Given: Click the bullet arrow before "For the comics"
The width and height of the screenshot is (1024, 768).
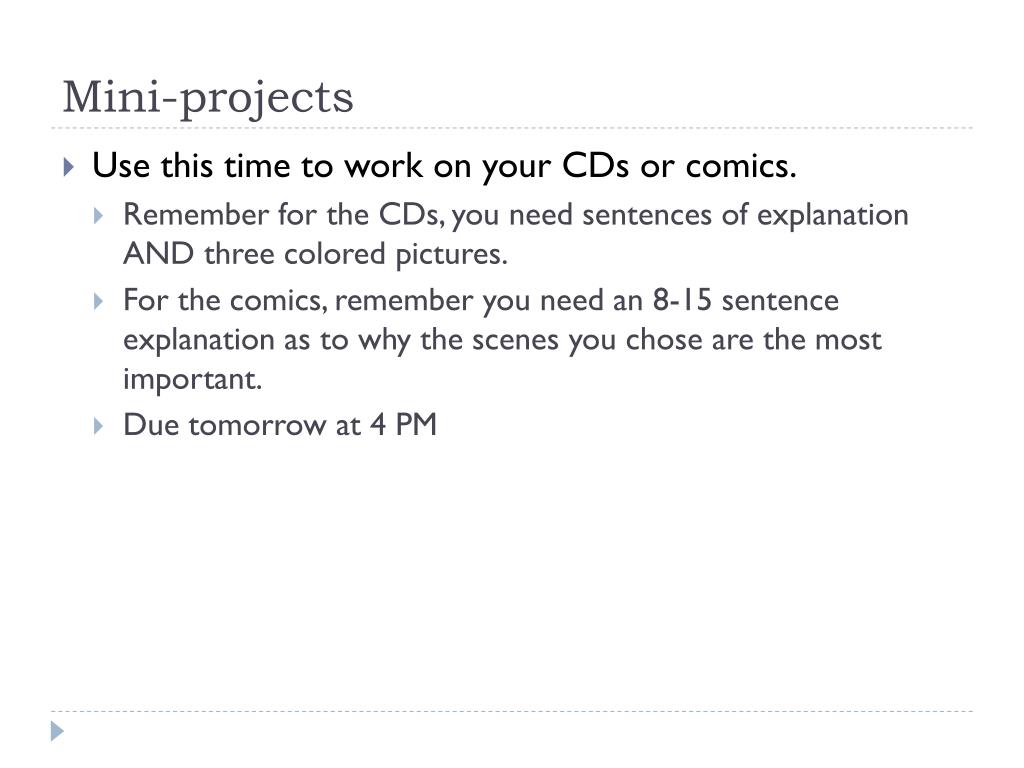Looking at the screenshot, I should (x=99, y=301).
